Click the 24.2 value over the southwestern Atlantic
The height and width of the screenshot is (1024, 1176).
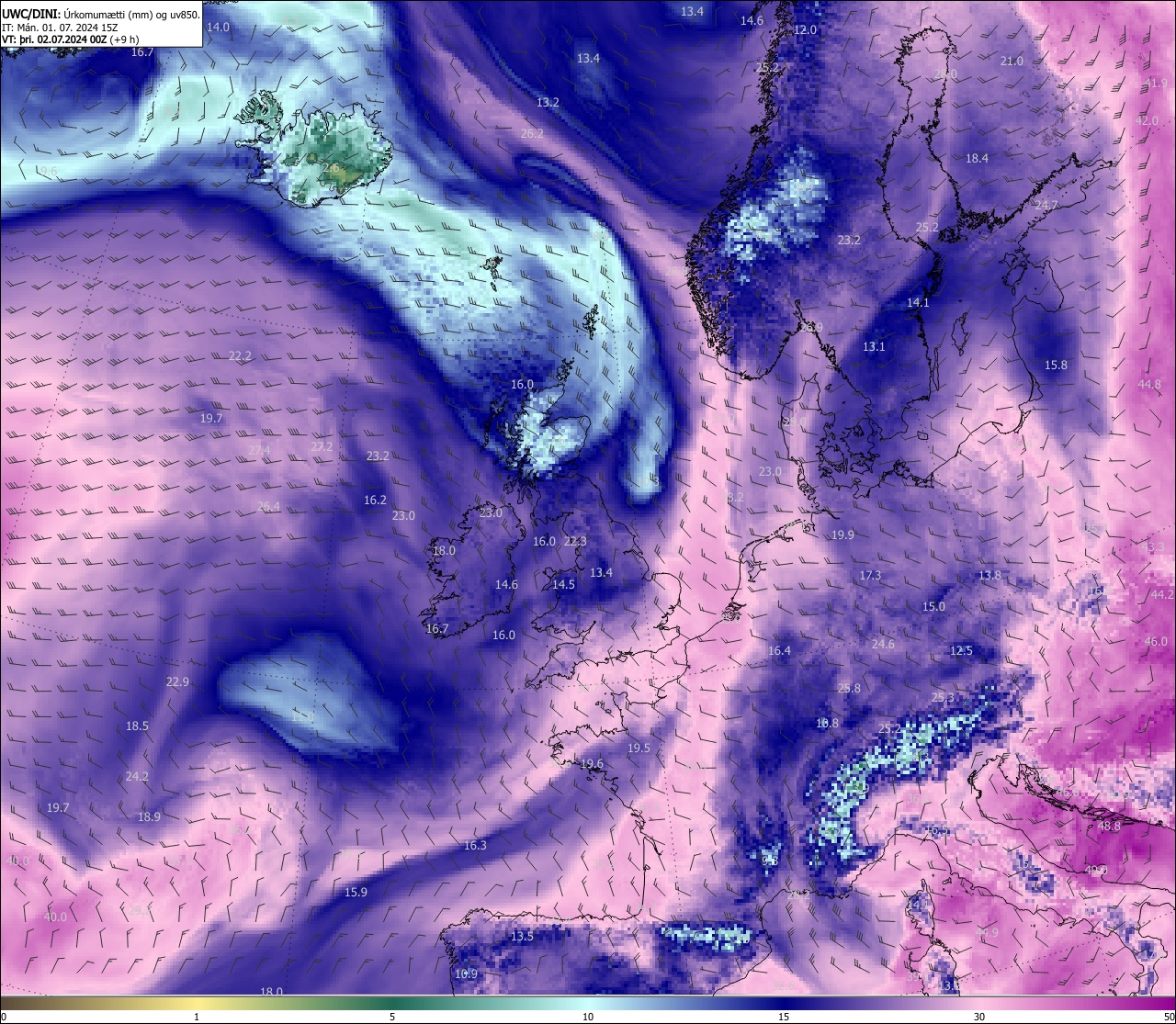coord(137,776)
